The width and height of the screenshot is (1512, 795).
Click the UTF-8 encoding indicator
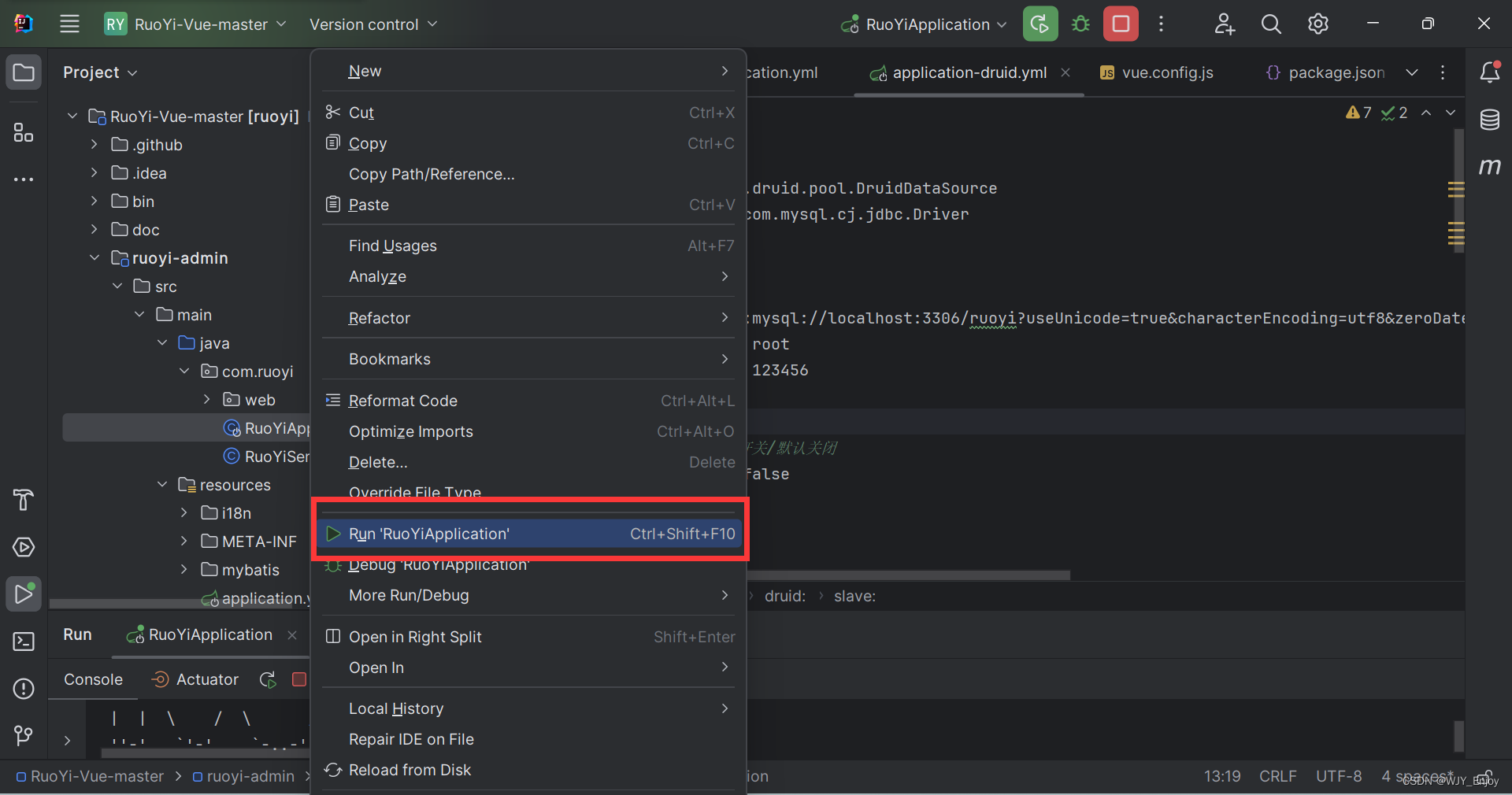(x=1339, y=776)
